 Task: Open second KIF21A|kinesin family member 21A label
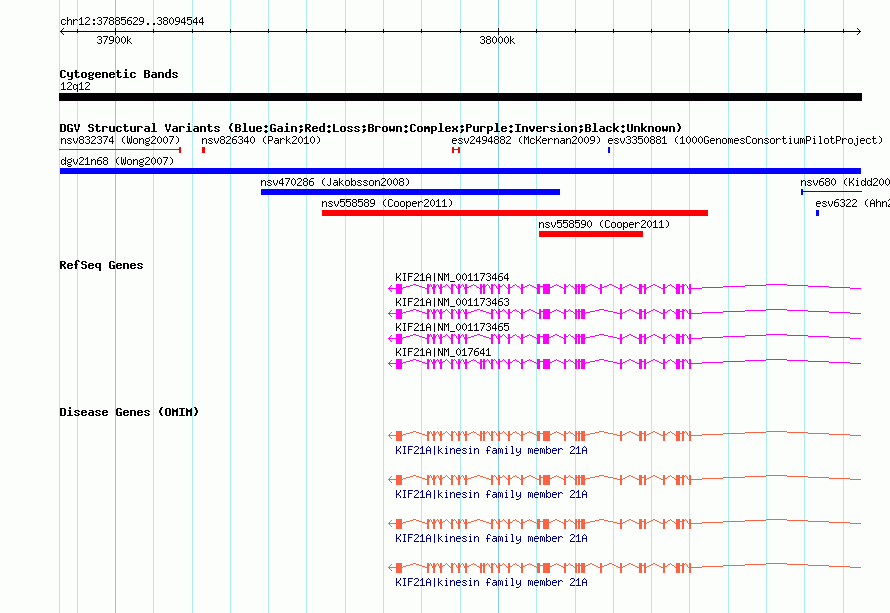[491, 494]
